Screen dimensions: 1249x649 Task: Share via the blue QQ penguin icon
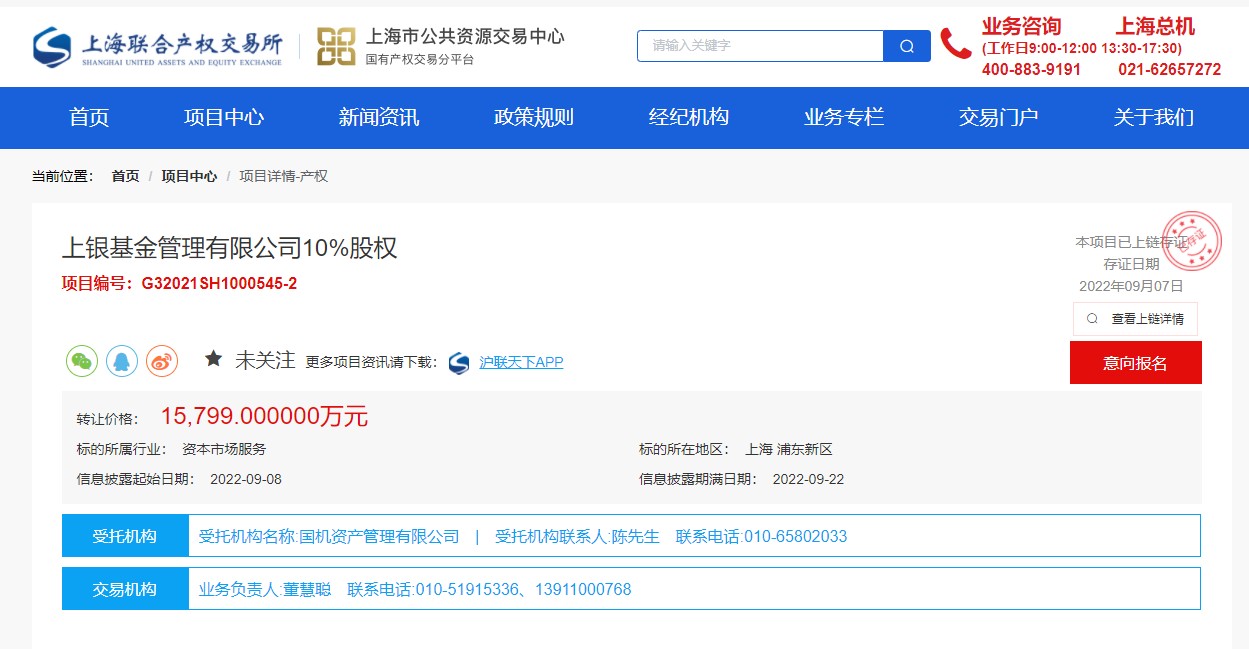122,361
